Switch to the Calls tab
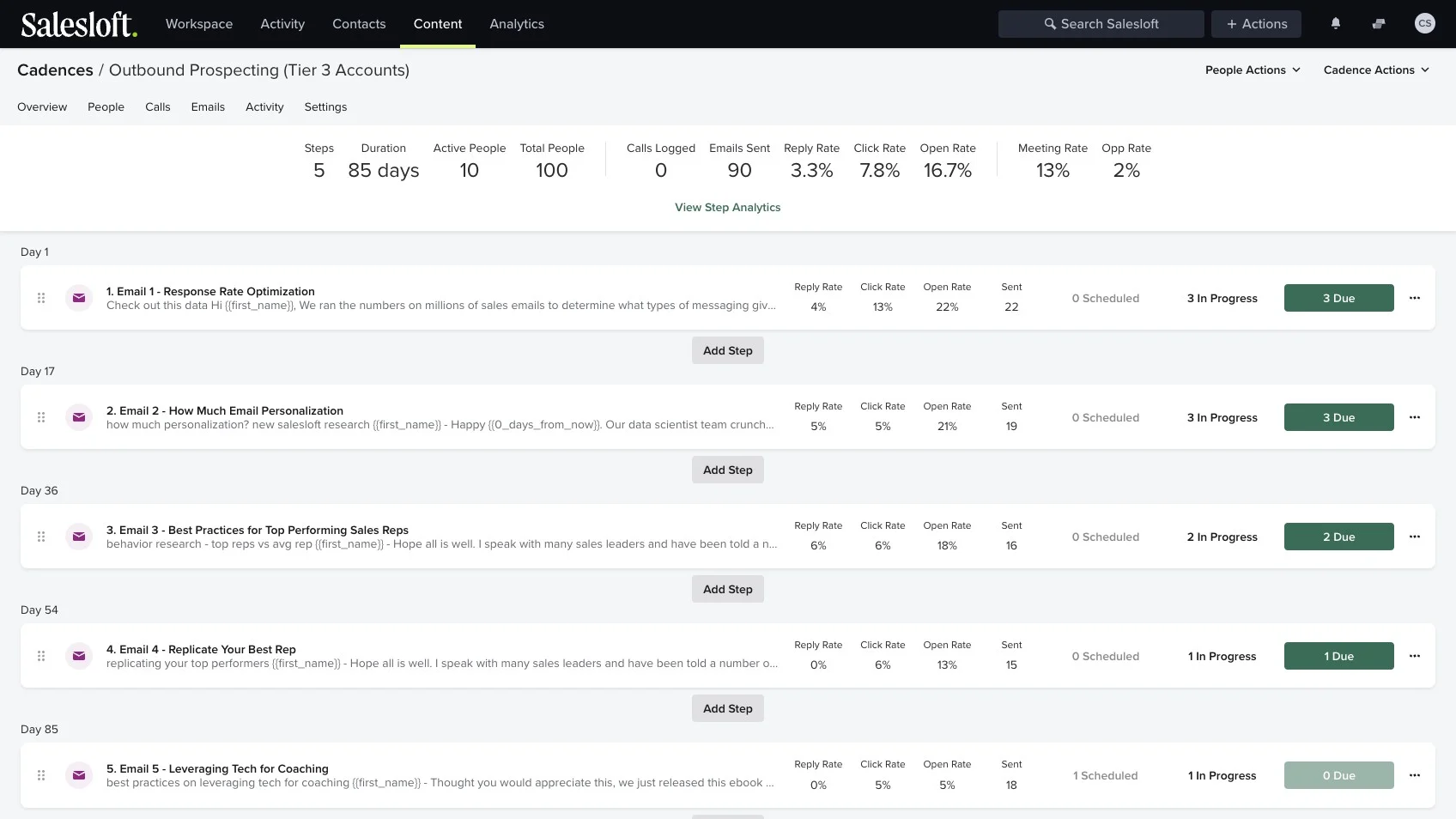This screenshot has width=1456, height=819. [158, 107]
